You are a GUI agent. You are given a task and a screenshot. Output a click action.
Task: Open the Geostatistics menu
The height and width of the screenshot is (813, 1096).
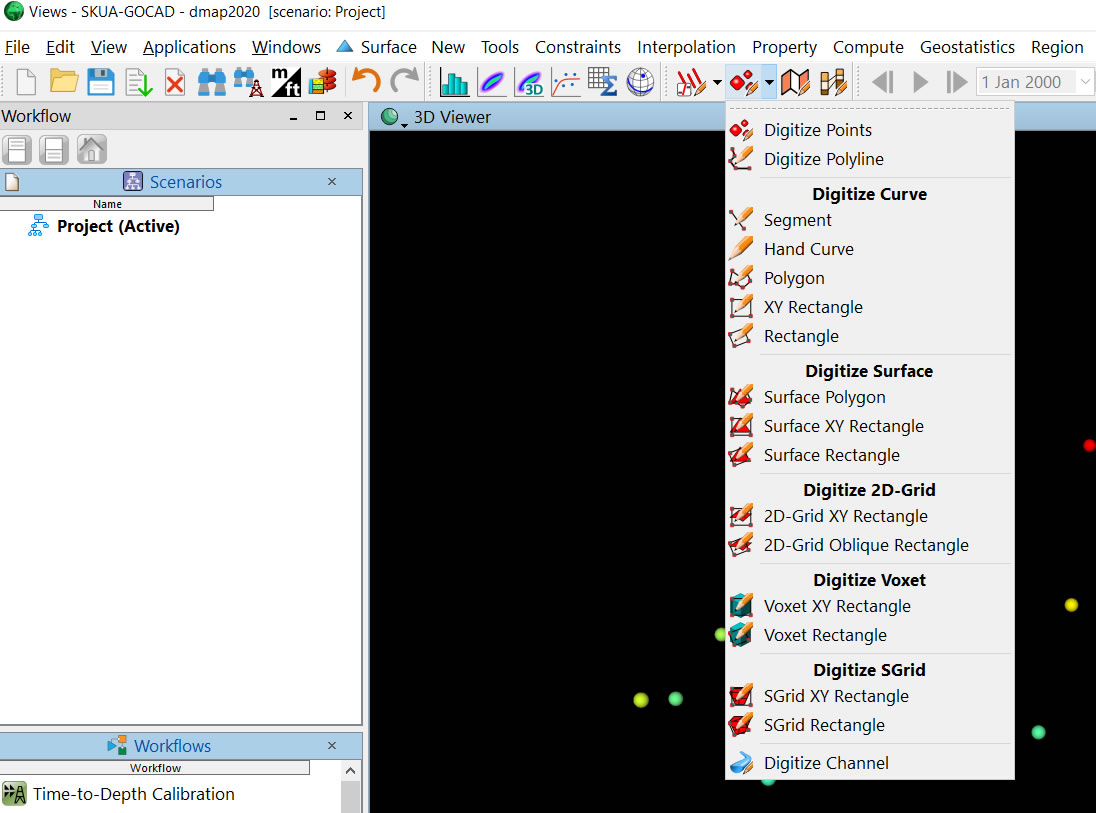967,47
